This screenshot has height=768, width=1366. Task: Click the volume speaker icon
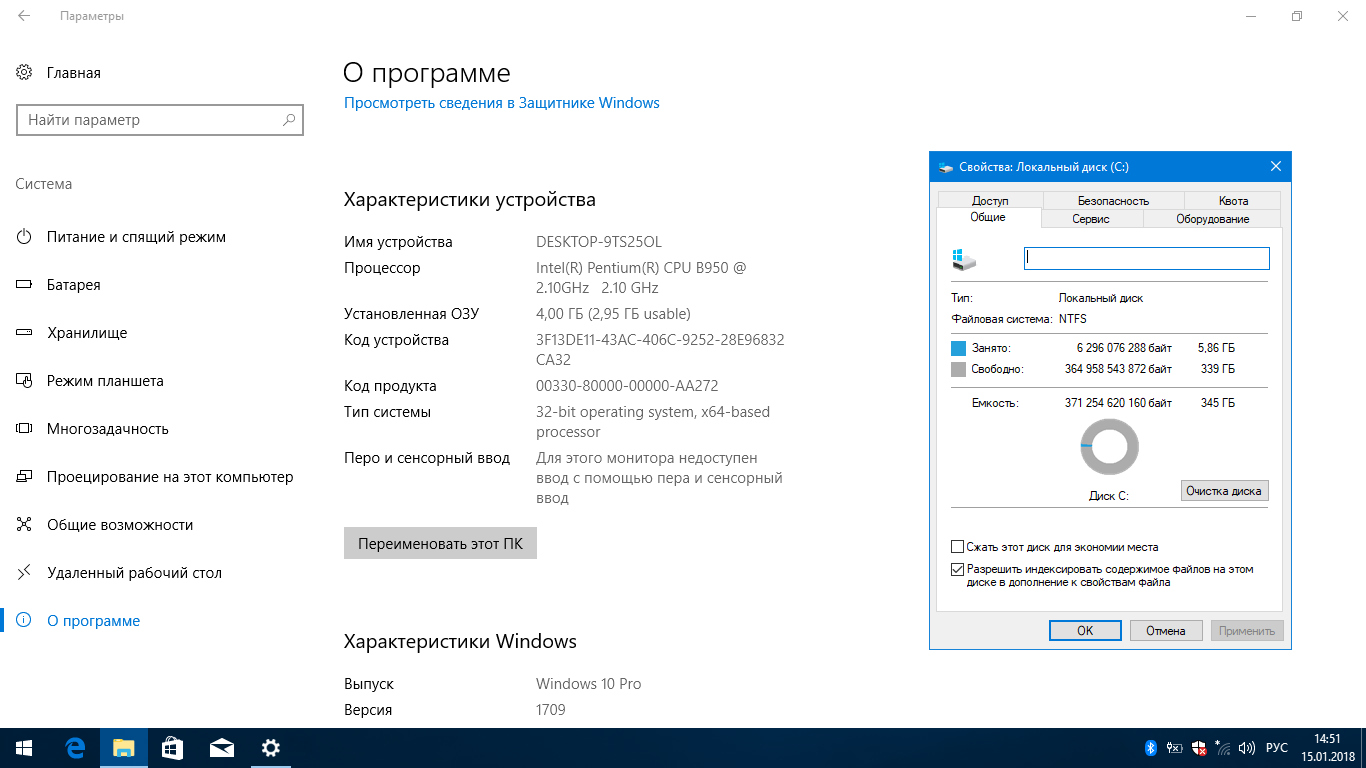coord(1246,748)
